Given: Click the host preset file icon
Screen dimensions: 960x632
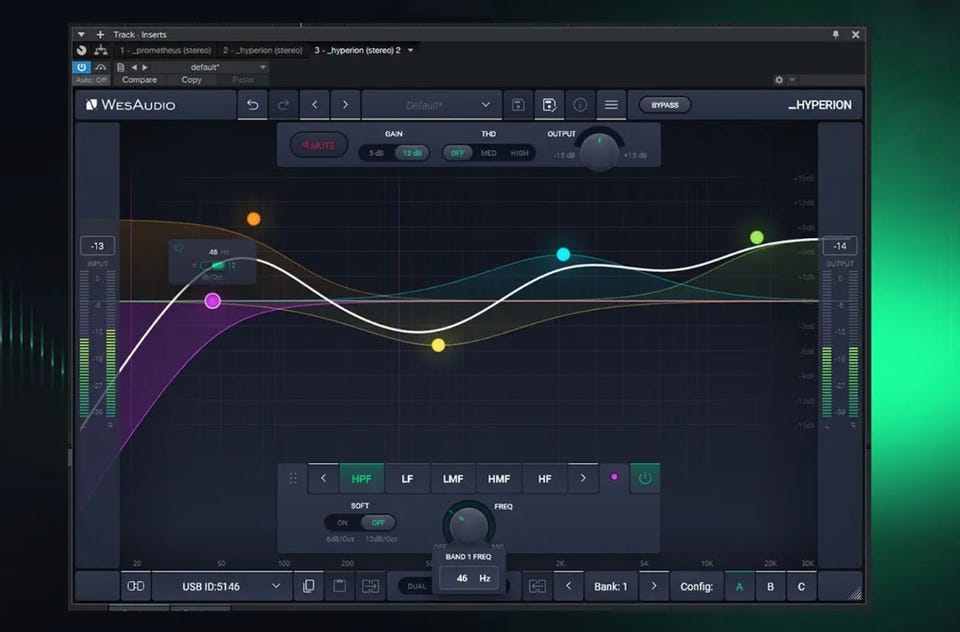Looking at the screenshot, I should (121, 67).
